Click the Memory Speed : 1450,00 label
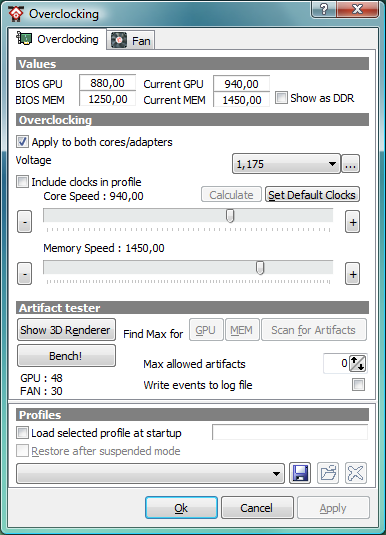The height and width of the screenshot is (535, 386). pyautogui.click(x=104, y=248)
